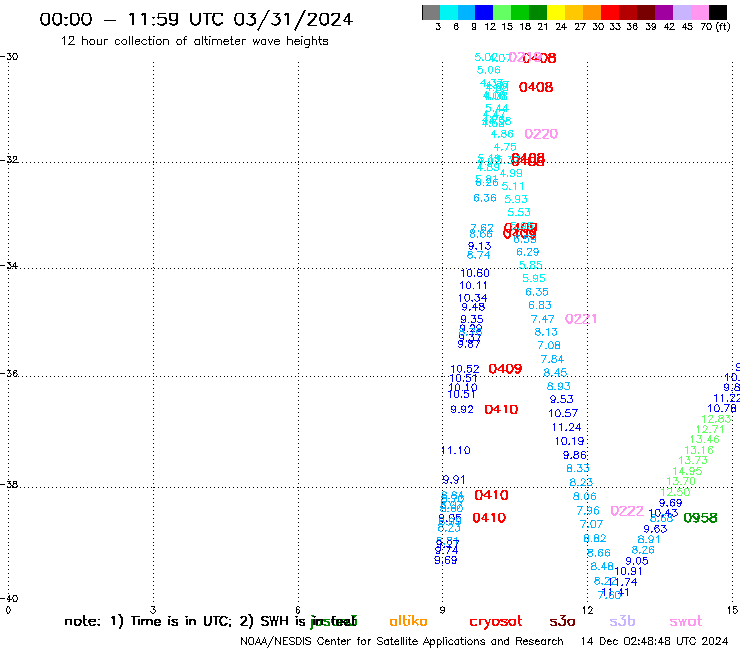Click the wave height value '10.19'
740x650 pixels.
click(x=569, y=441)
